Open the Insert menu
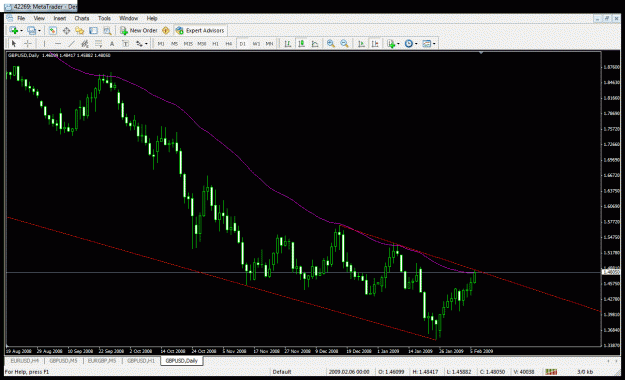 (59, 18)
